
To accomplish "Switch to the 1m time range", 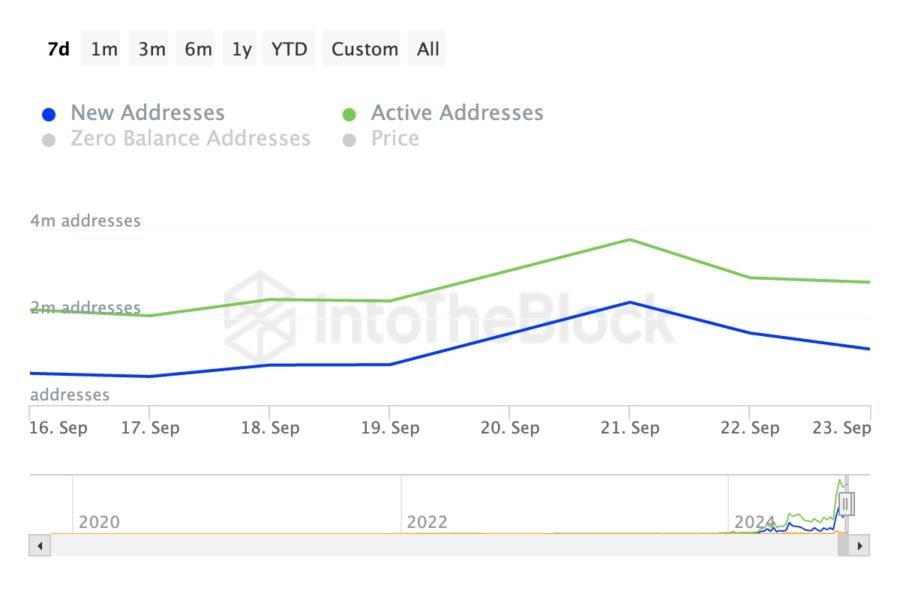I will 104,49.
